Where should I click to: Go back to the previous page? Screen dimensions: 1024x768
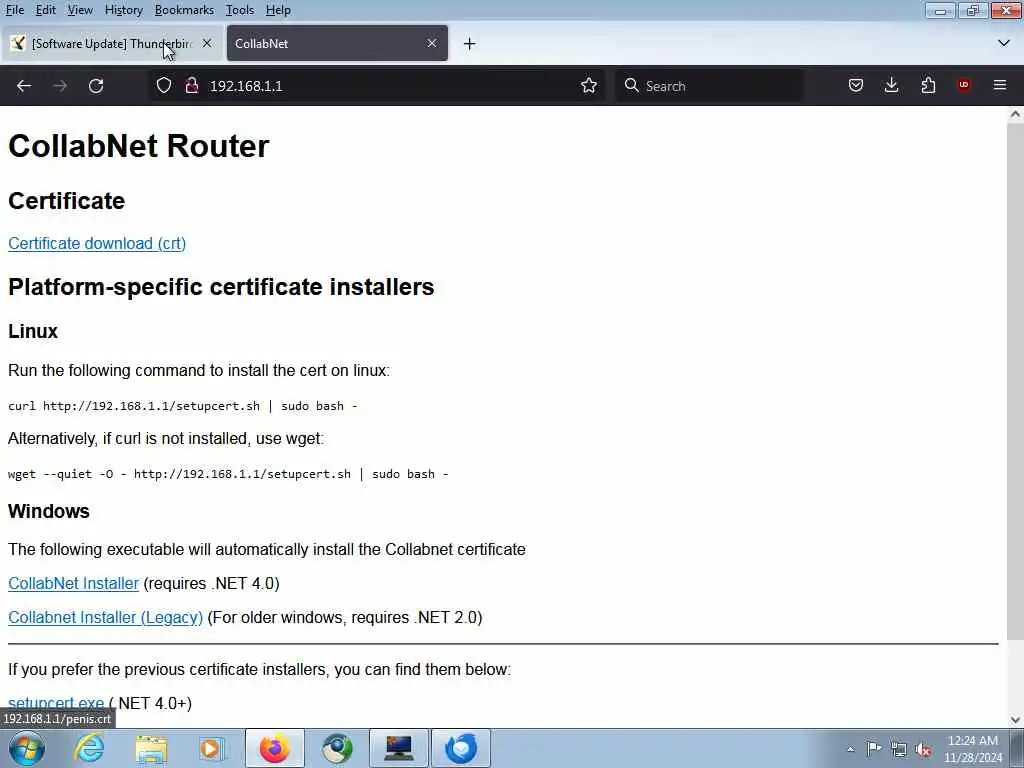point(24,86)
